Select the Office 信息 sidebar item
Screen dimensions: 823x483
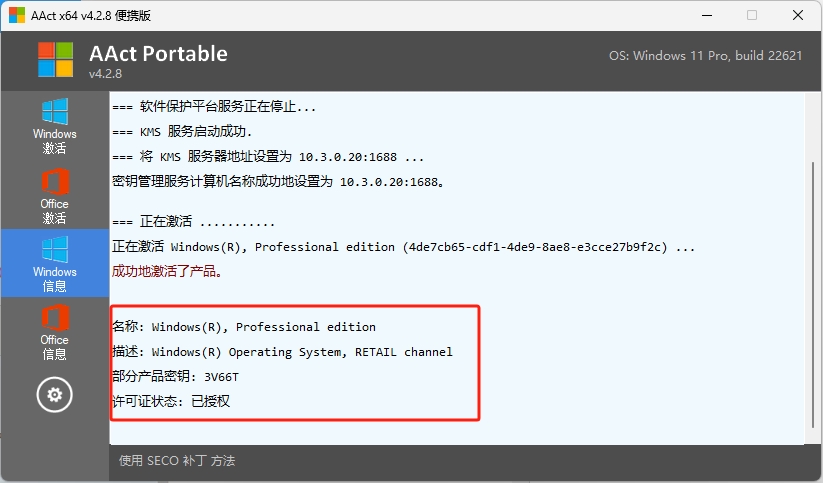coord(54,332)
